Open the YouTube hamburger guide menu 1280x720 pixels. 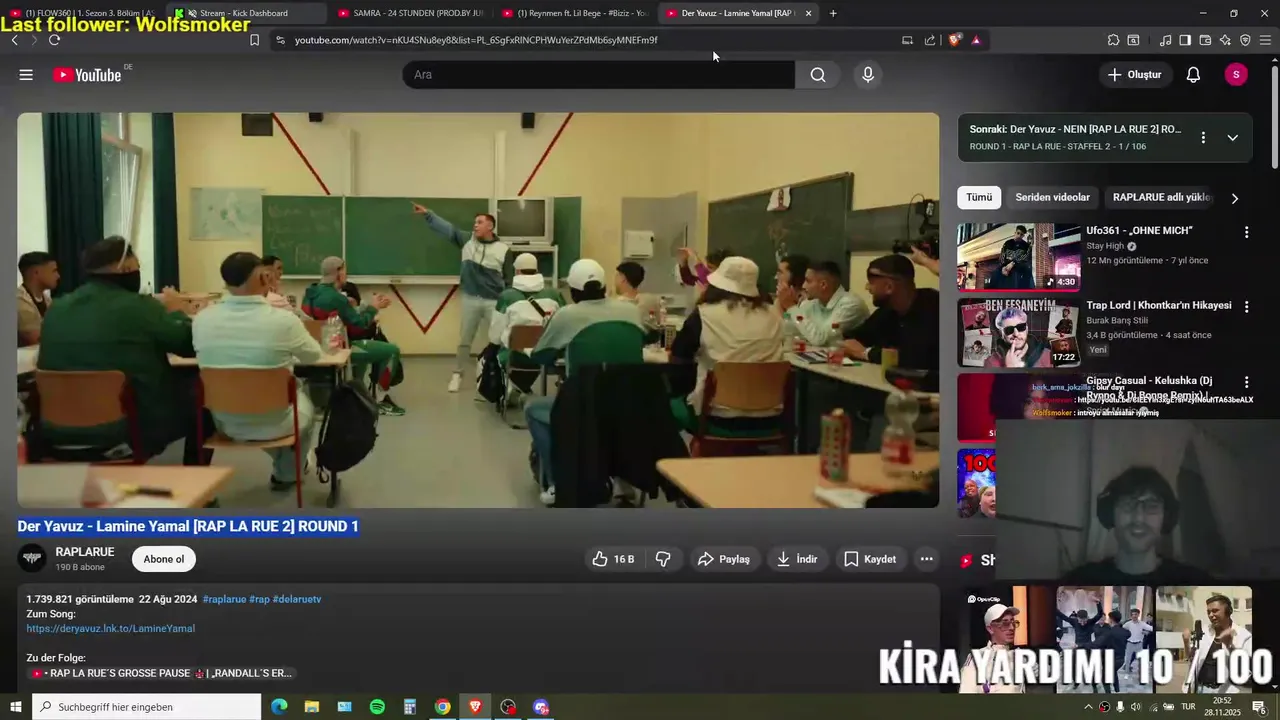(26, 75)
